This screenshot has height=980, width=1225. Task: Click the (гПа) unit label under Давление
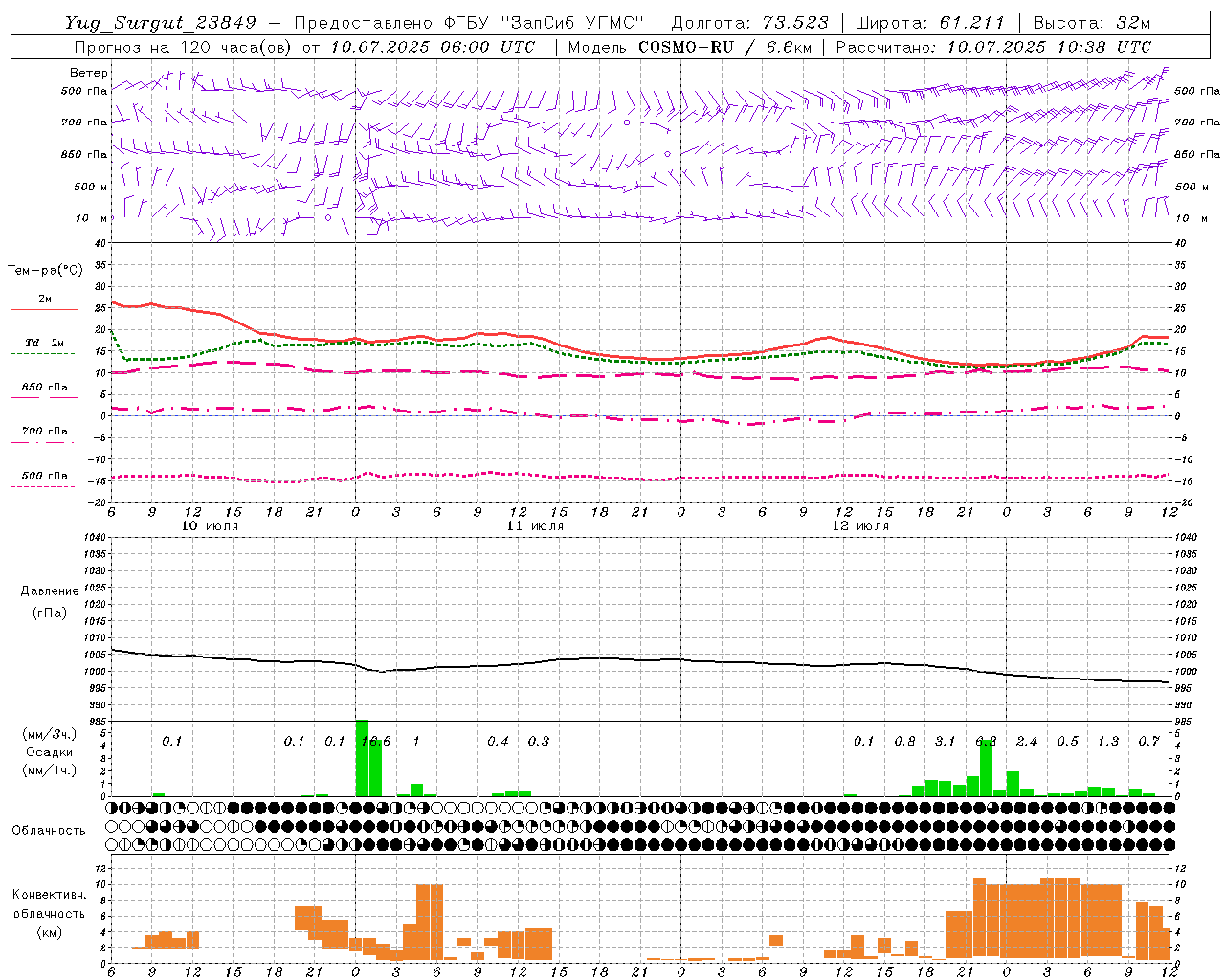point(50,612)
